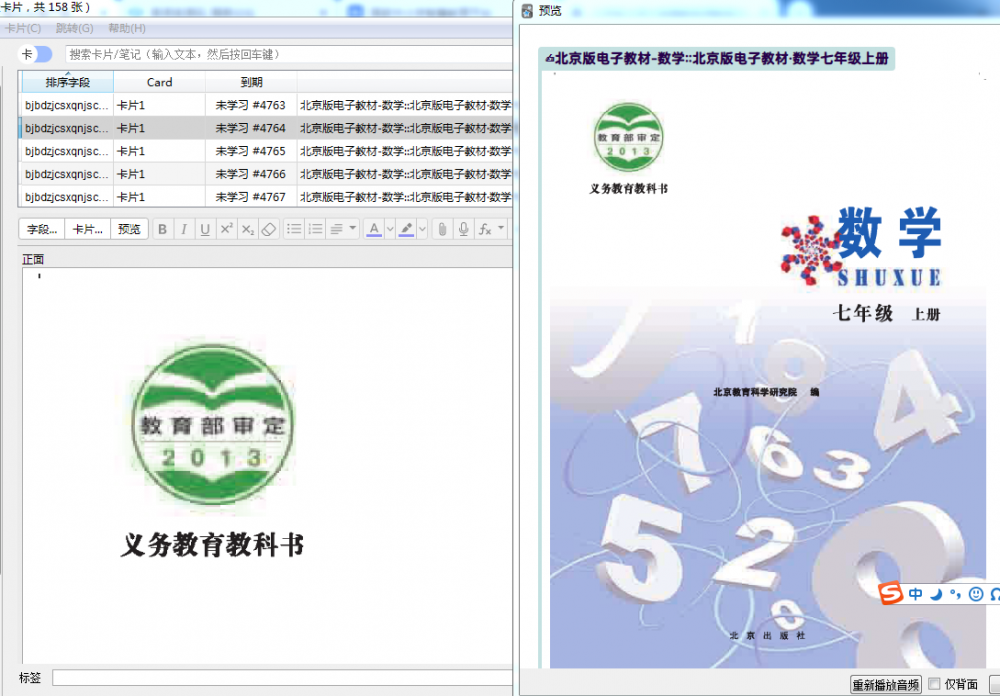Record audio with the microphone icon

pos(464,229)
